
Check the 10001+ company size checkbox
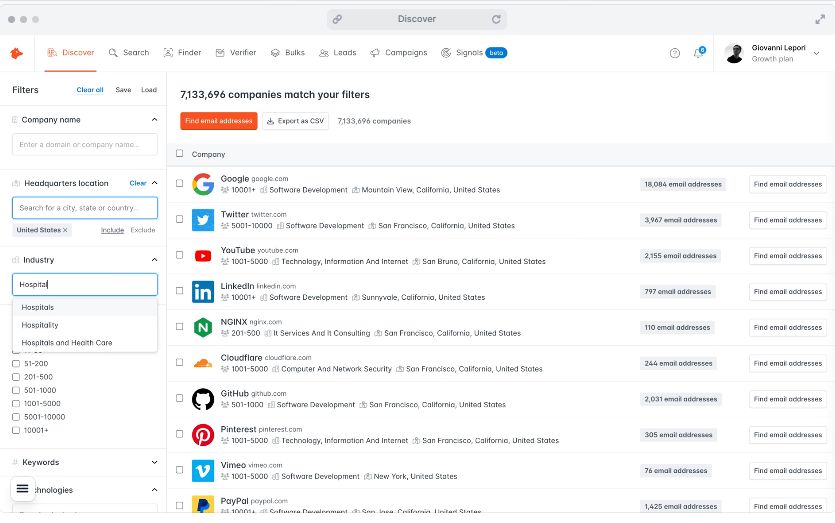16,430
